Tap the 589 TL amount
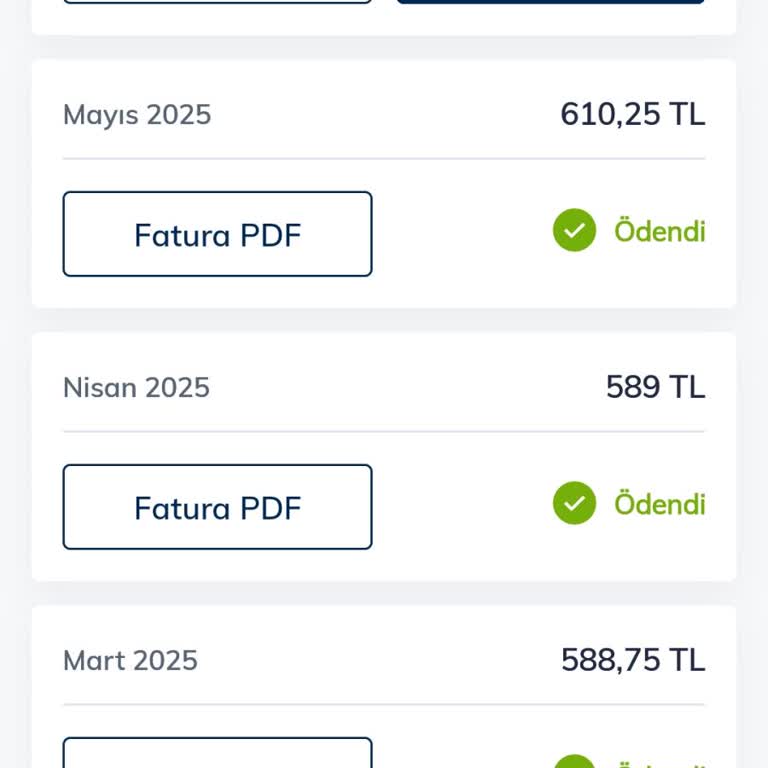Viewport: 768px width, 768px height. [x=655, y=387]
